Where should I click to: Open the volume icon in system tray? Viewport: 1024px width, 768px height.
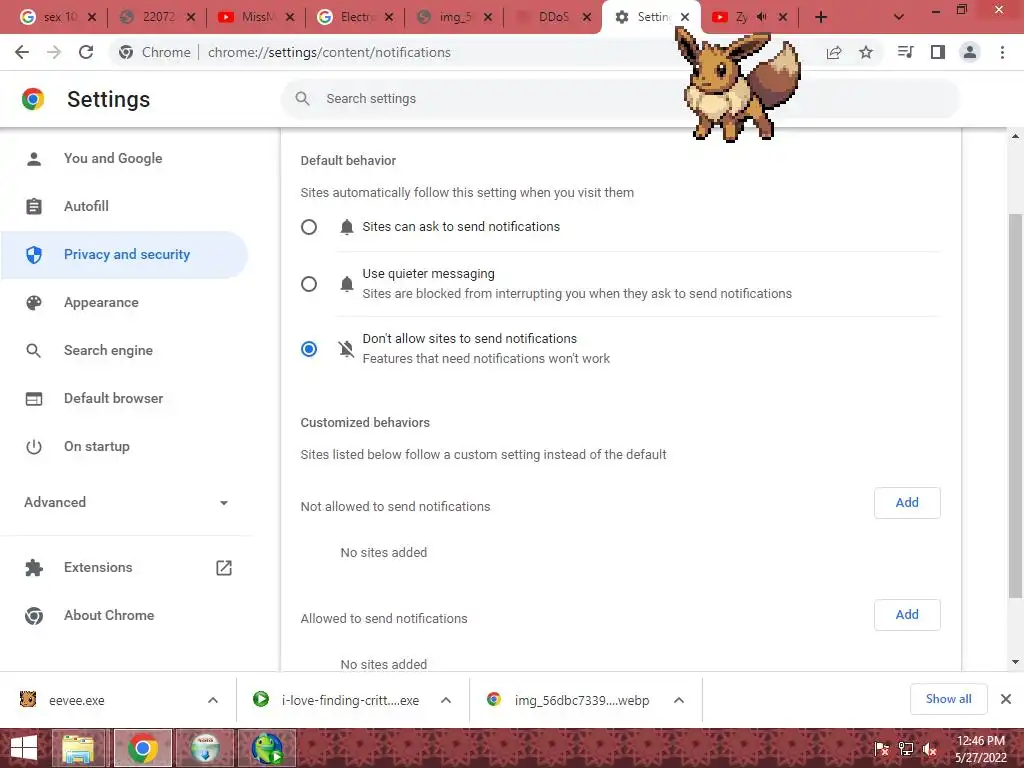pyautogui.click(x=930, y=749)
